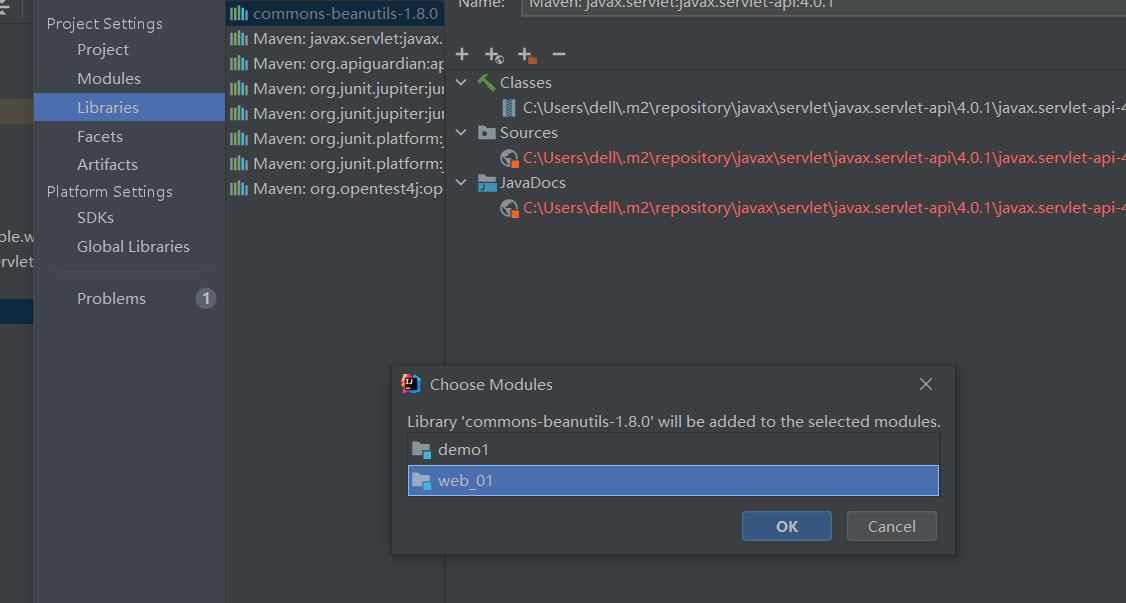The height and width of the screenshot is (603, 1126).
Task: Select Maven javax.servlet library in list
Action: tap(335, 39)
